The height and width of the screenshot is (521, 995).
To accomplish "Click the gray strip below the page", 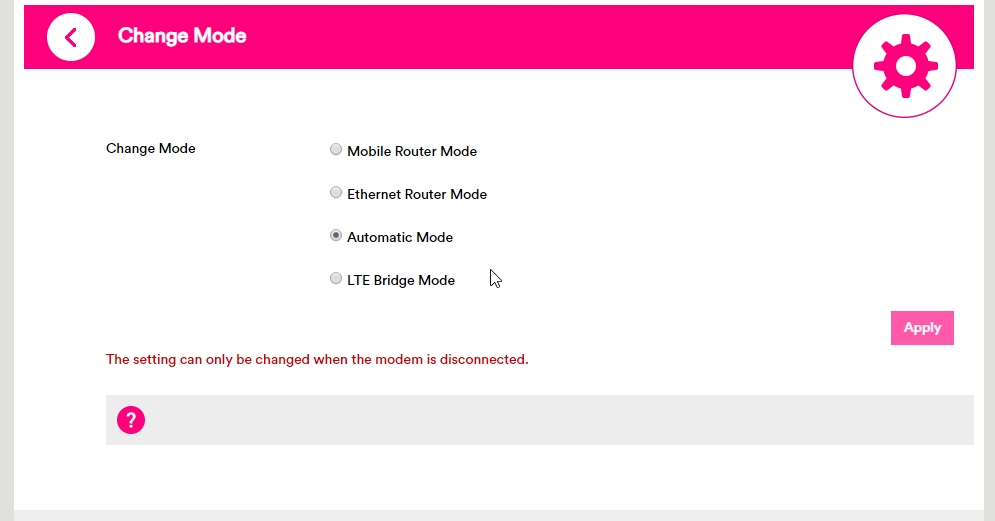I will click(500, 515).
